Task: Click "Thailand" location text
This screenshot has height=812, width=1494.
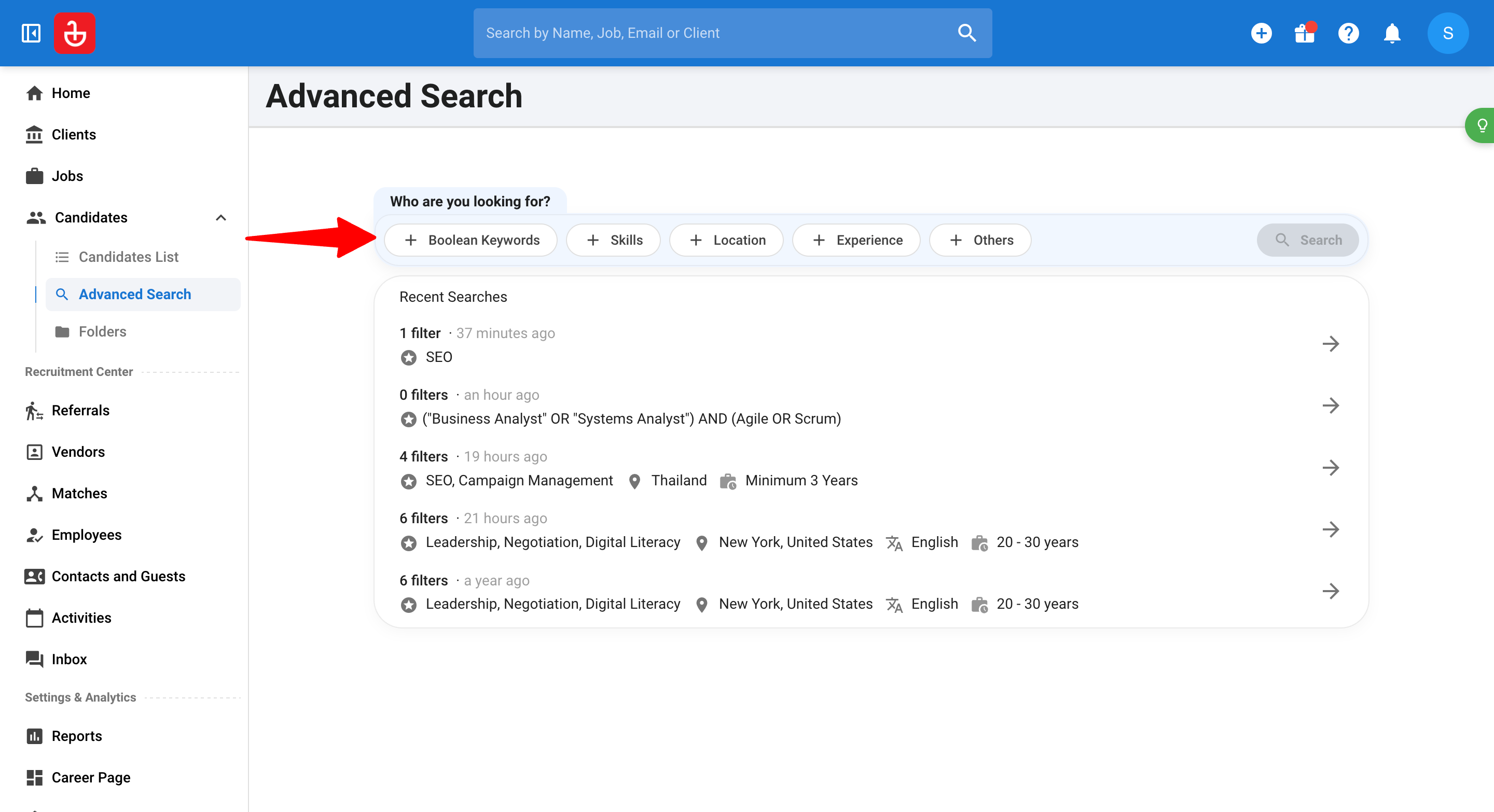Action: (x=679, y=481)
